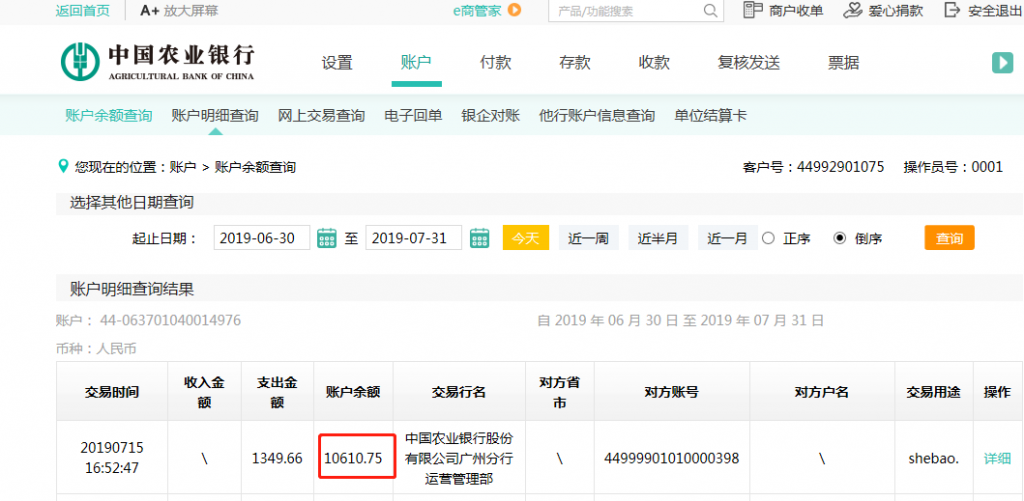Image resolution: width=1024 pixels, height=501 pixels.
Task: Click the 产品/功能搜索 search field
Action: coord(625,11)
